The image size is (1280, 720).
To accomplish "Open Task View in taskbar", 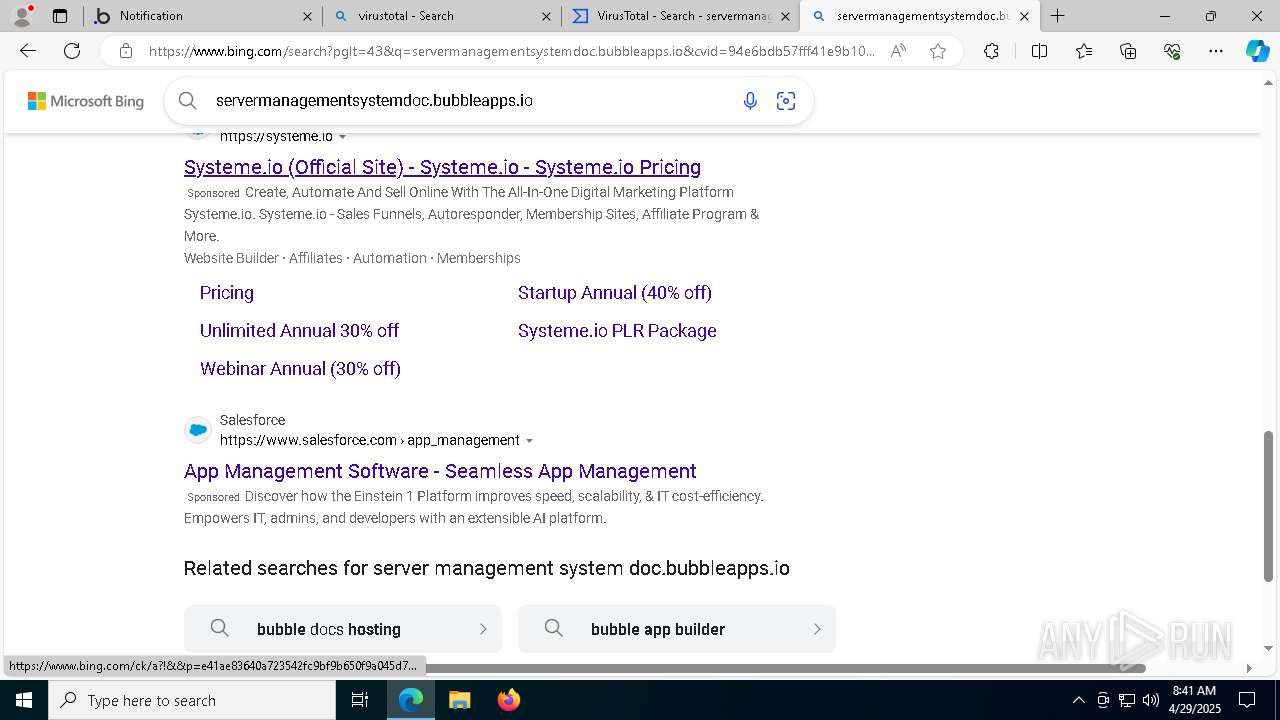I will 360,700.
